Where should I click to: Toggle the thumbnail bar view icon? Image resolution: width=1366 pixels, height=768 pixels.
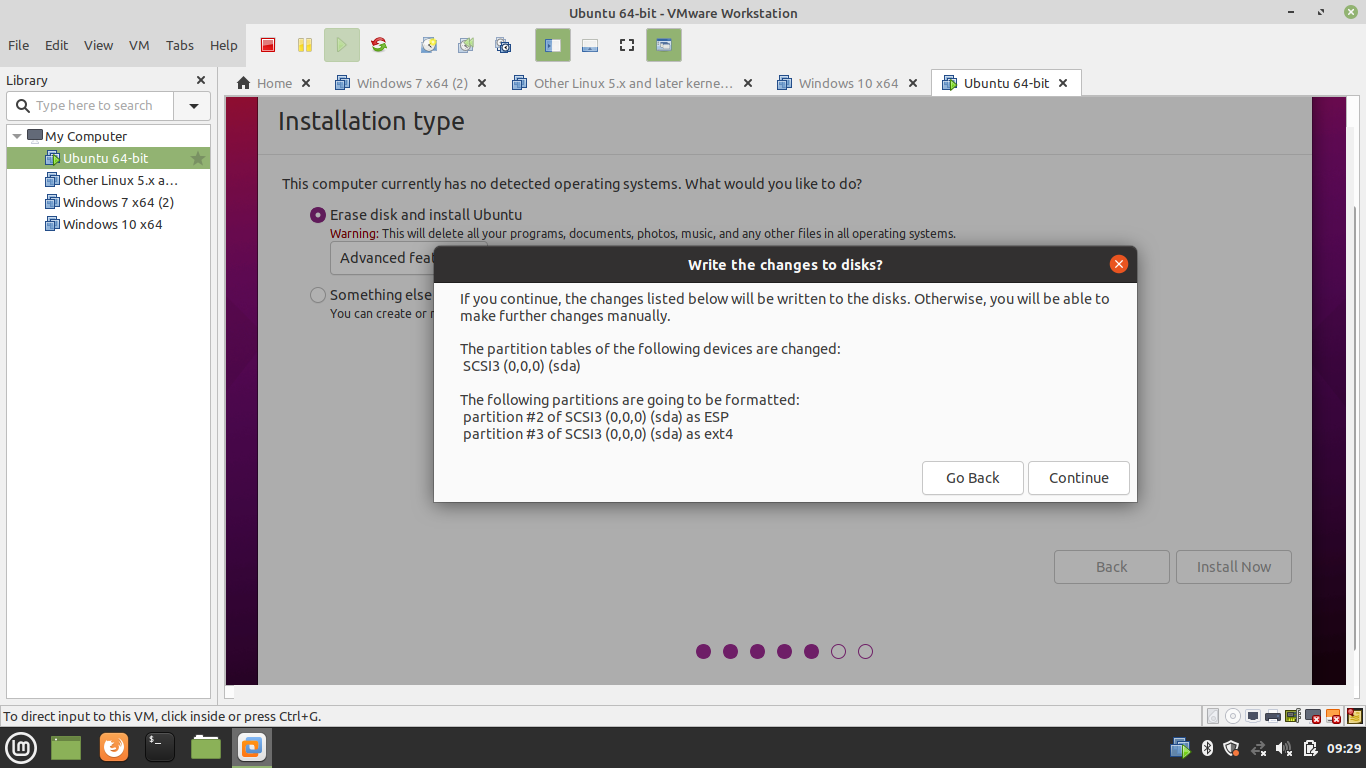pyautogui.click(x=590, y=45)
